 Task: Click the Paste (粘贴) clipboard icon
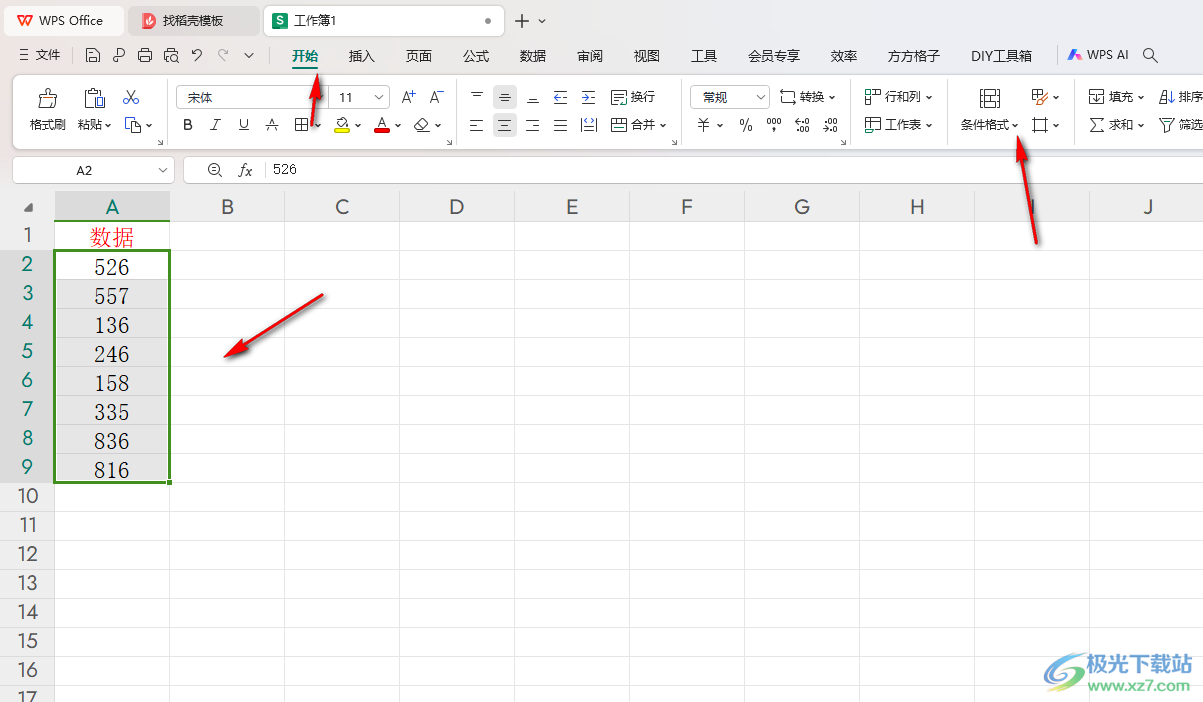[x=94, y=98]
